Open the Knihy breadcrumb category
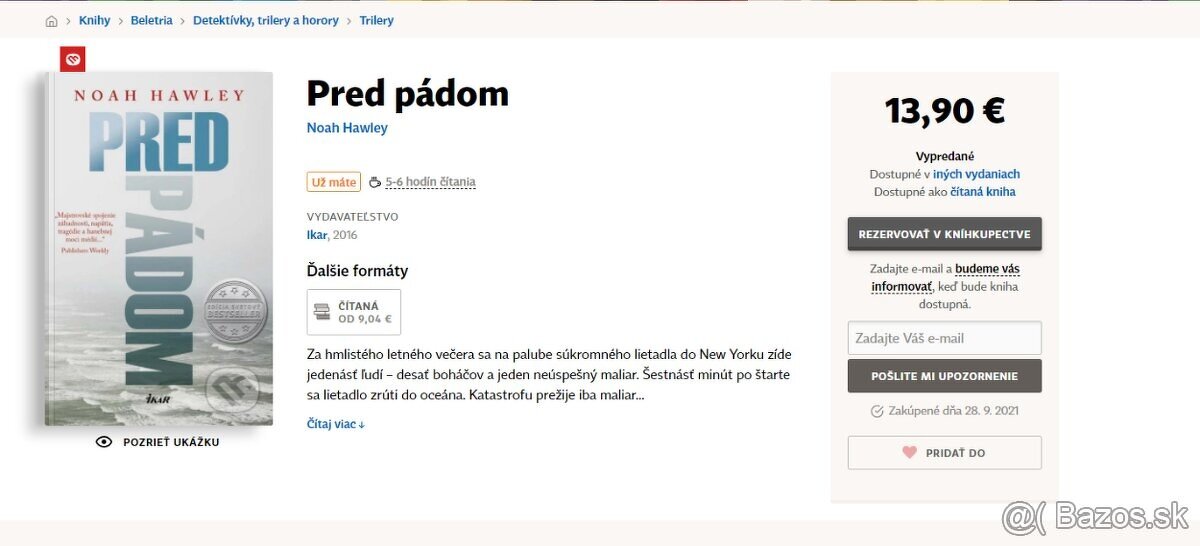Screen dimensions: 1200x546 (94, 21)
